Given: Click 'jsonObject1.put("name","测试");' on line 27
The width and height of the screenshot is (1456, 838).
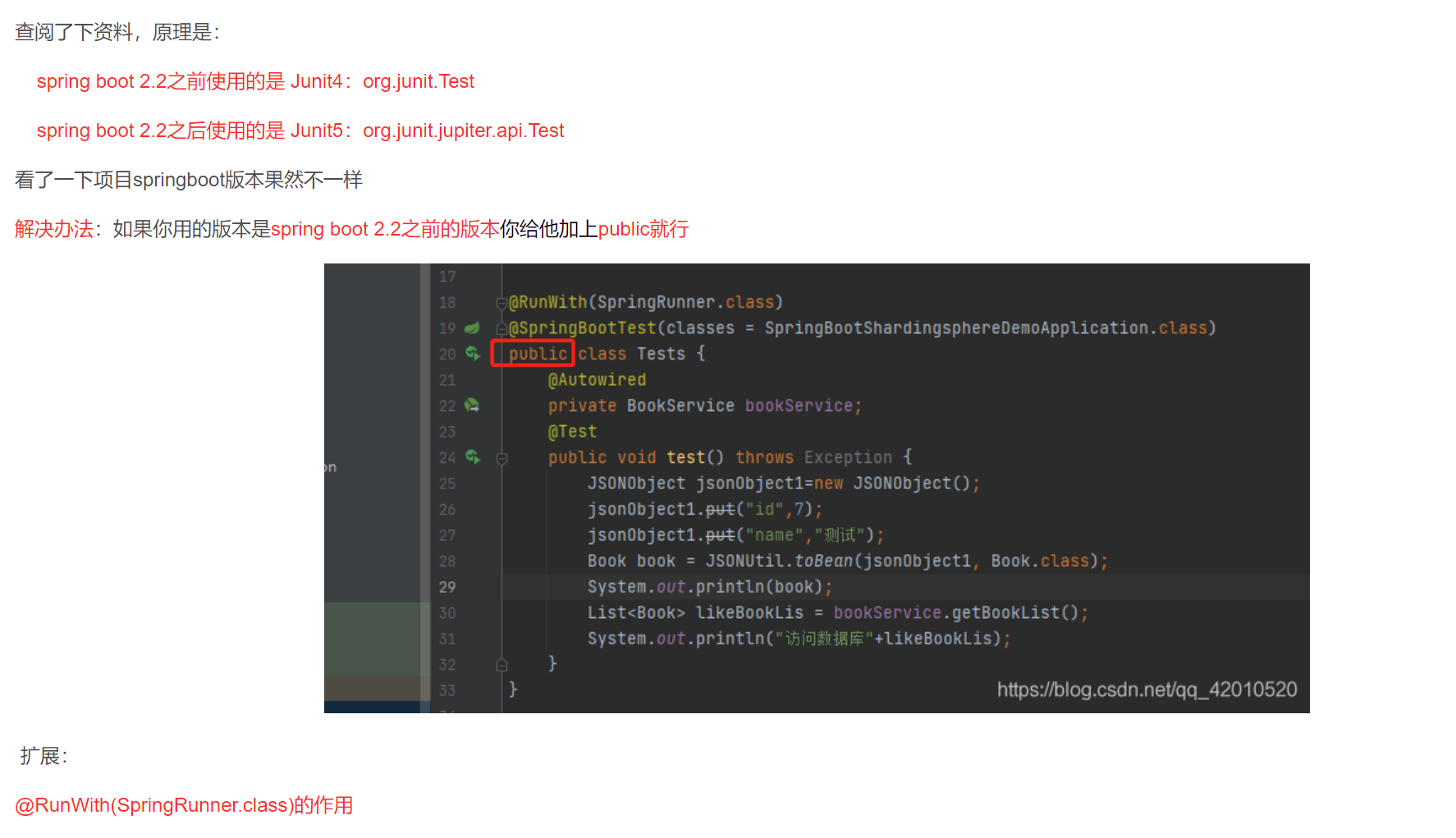Looking at the screenshot, I should tap(735, 535).
